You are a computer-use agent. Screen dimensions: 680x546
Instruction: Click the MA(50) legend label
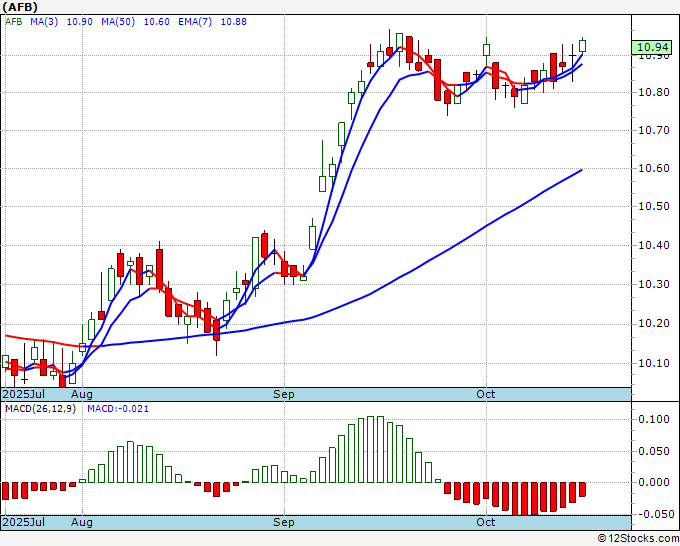(118, 22)
